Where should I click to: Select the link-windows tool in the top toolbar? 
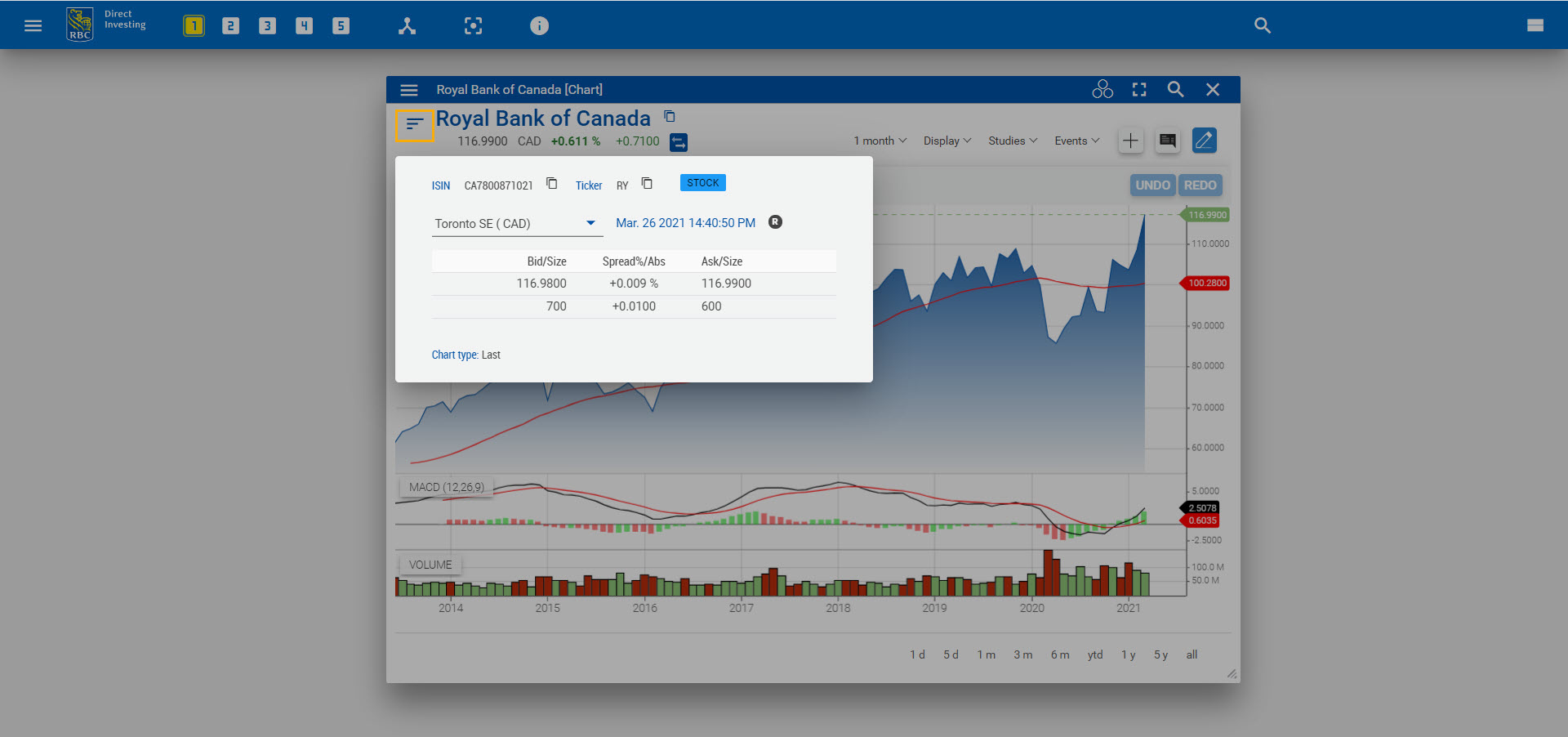point(407,25)
